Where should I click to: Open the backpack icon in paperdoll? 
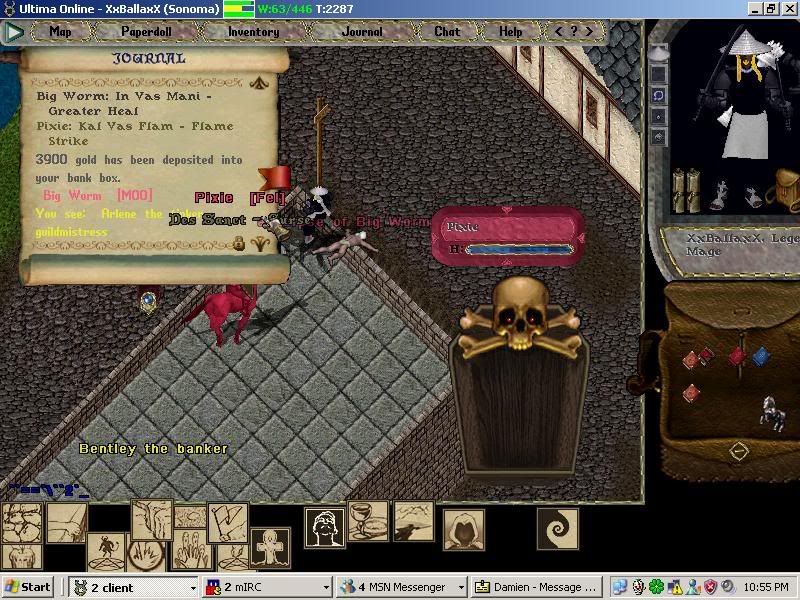point(786,190)
